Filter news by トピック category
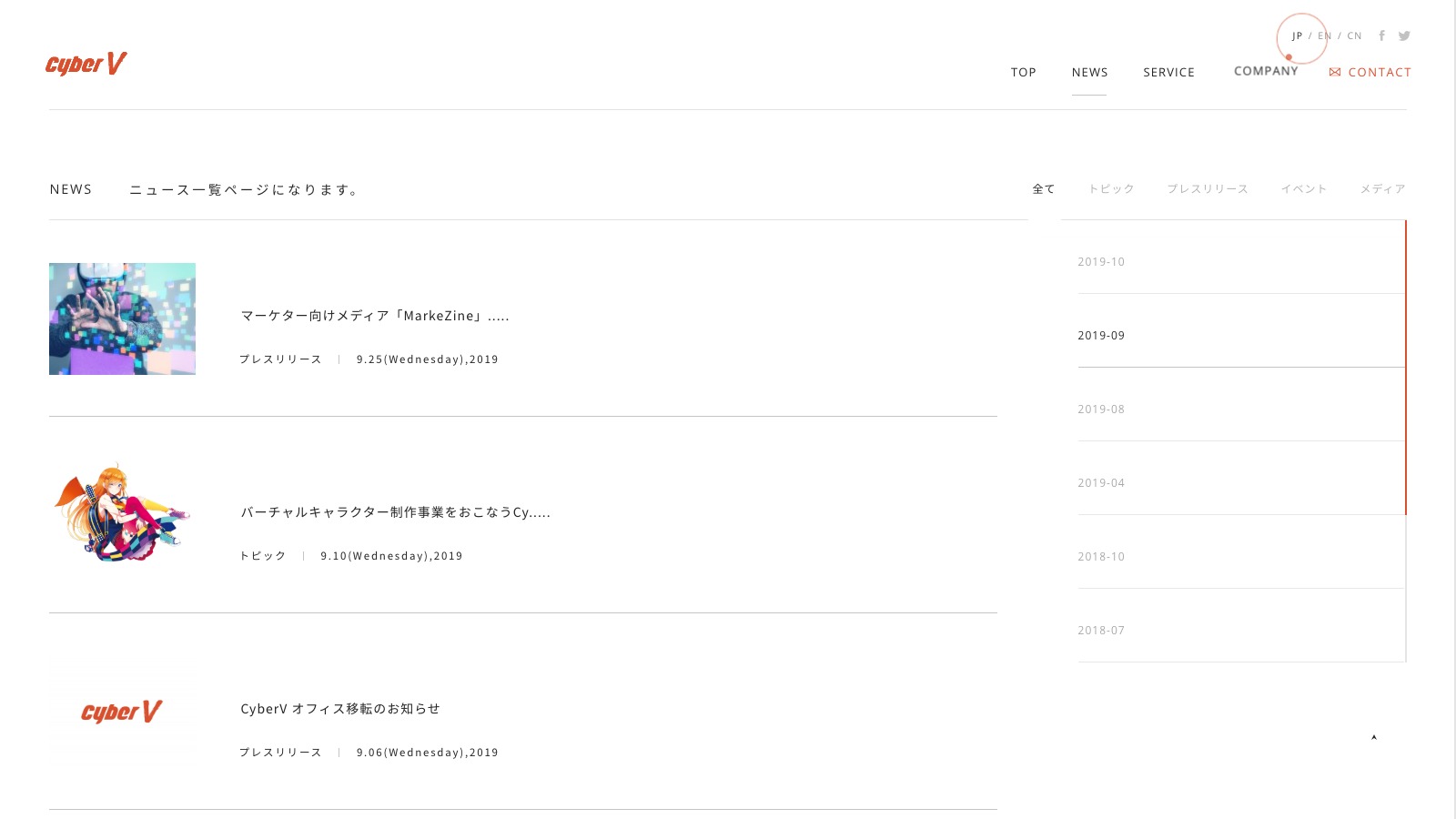 pos(1111,189)
